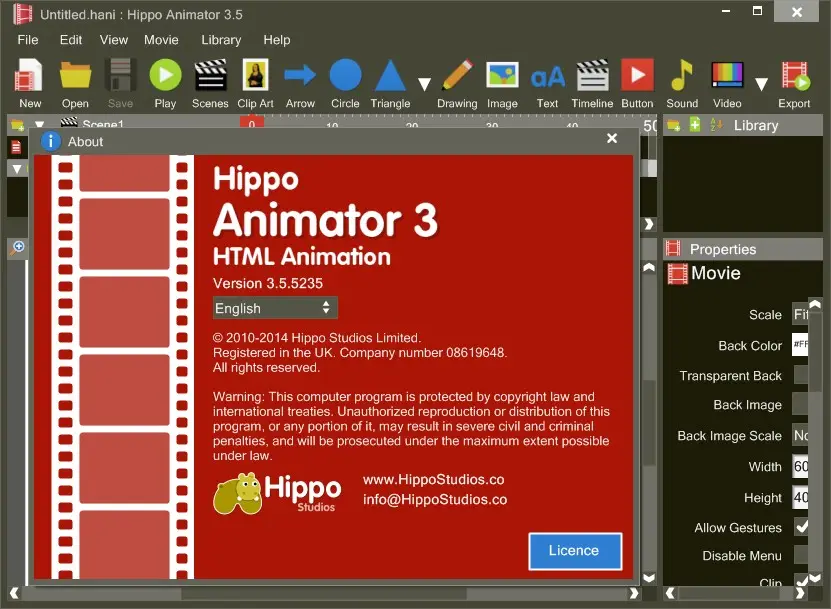Click red document icon in left sidebar
The width and height of the screenshot is (831, 609).
click(x=16, y=147)
